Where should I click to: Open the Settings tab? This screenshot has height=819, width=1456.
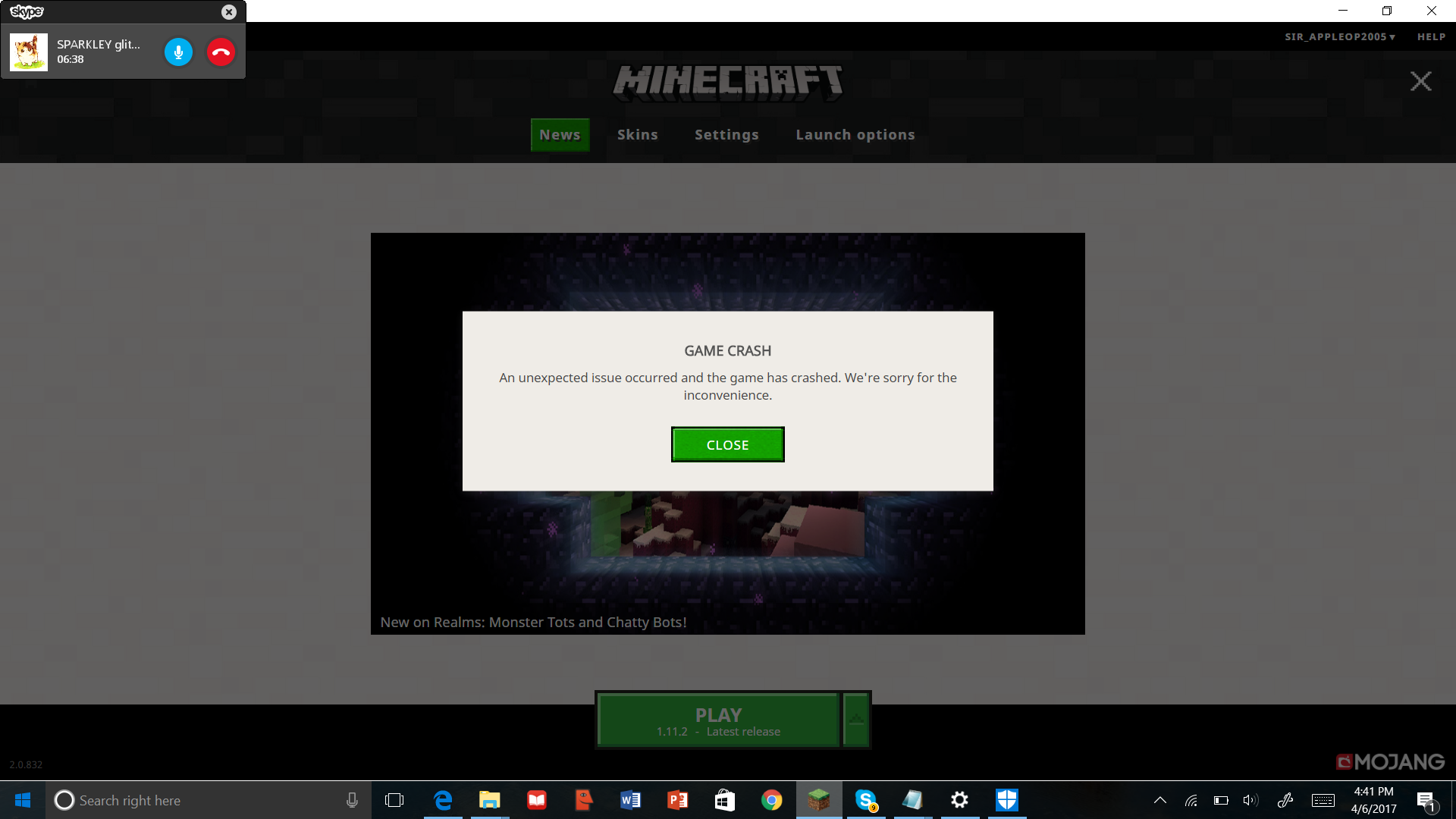click(x=726, y=135)
